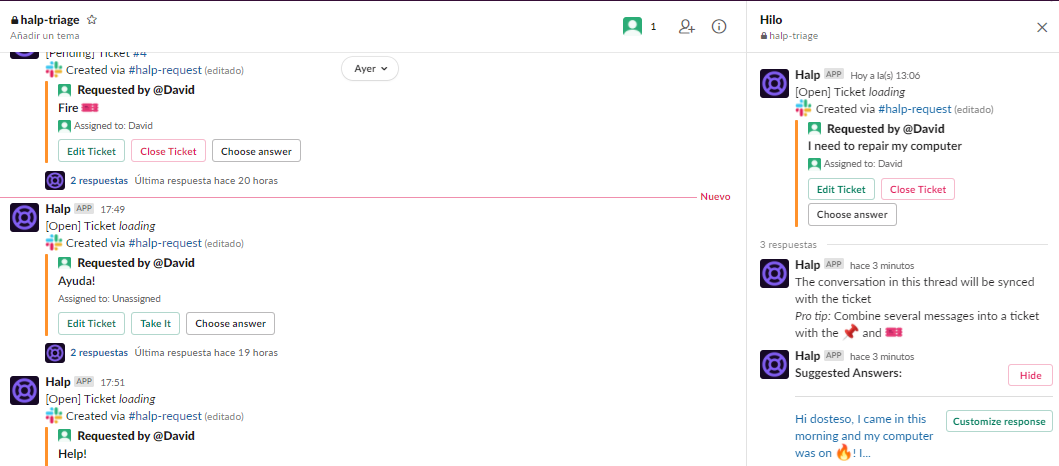
Task: Close the Hilo thread panel
Action: [x=1041, y=27]
